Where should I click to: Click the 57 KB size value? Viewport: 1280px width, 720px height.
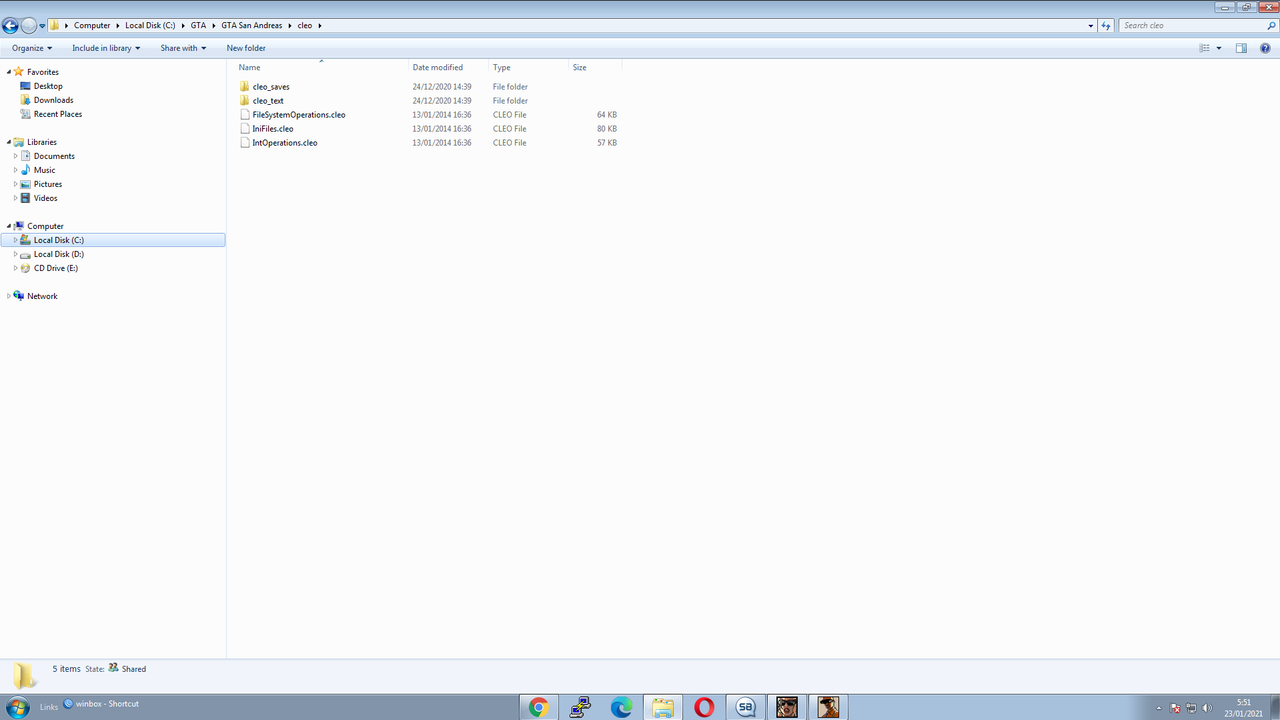[606, 143]
